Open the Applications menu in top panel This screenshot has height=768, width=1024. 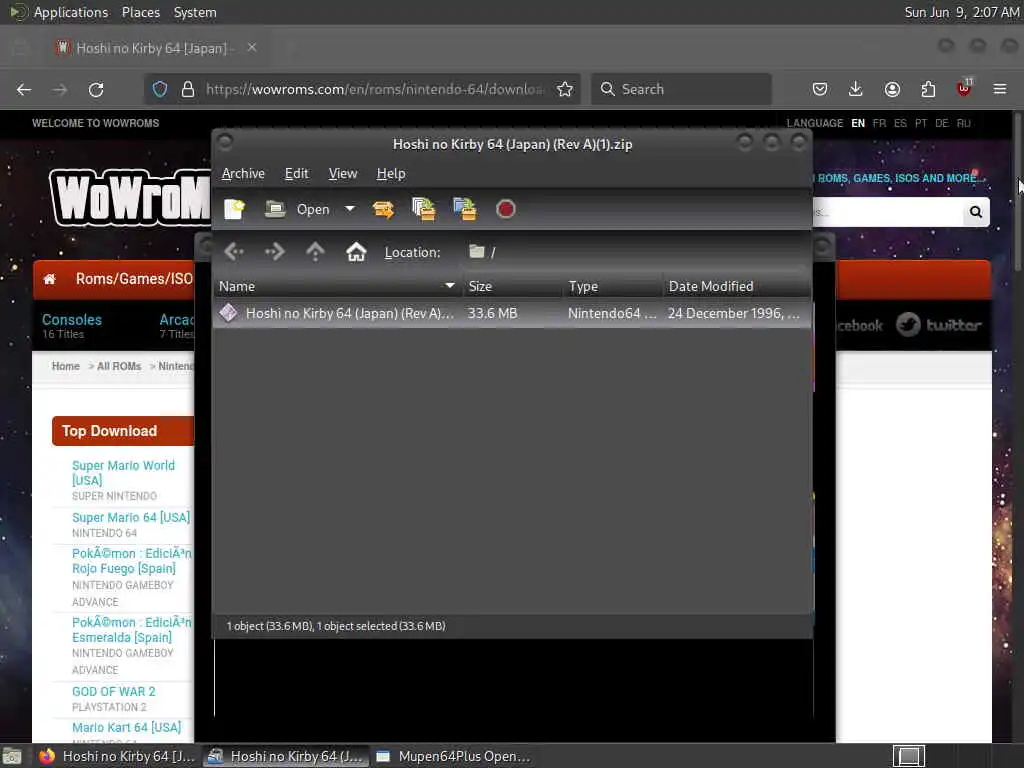point(71,12)
